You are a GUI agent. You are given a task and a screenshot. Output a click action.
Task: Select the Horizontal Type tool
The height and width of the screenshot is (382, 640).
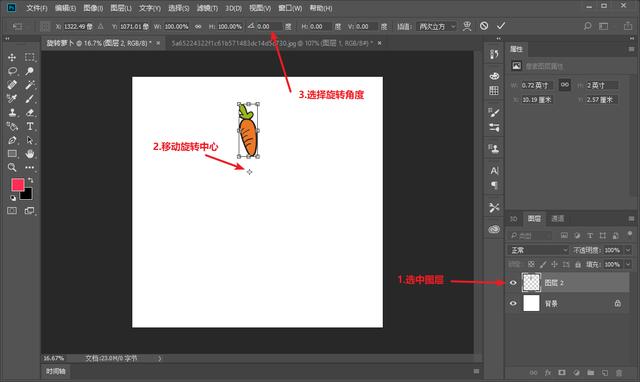(29, 127)
